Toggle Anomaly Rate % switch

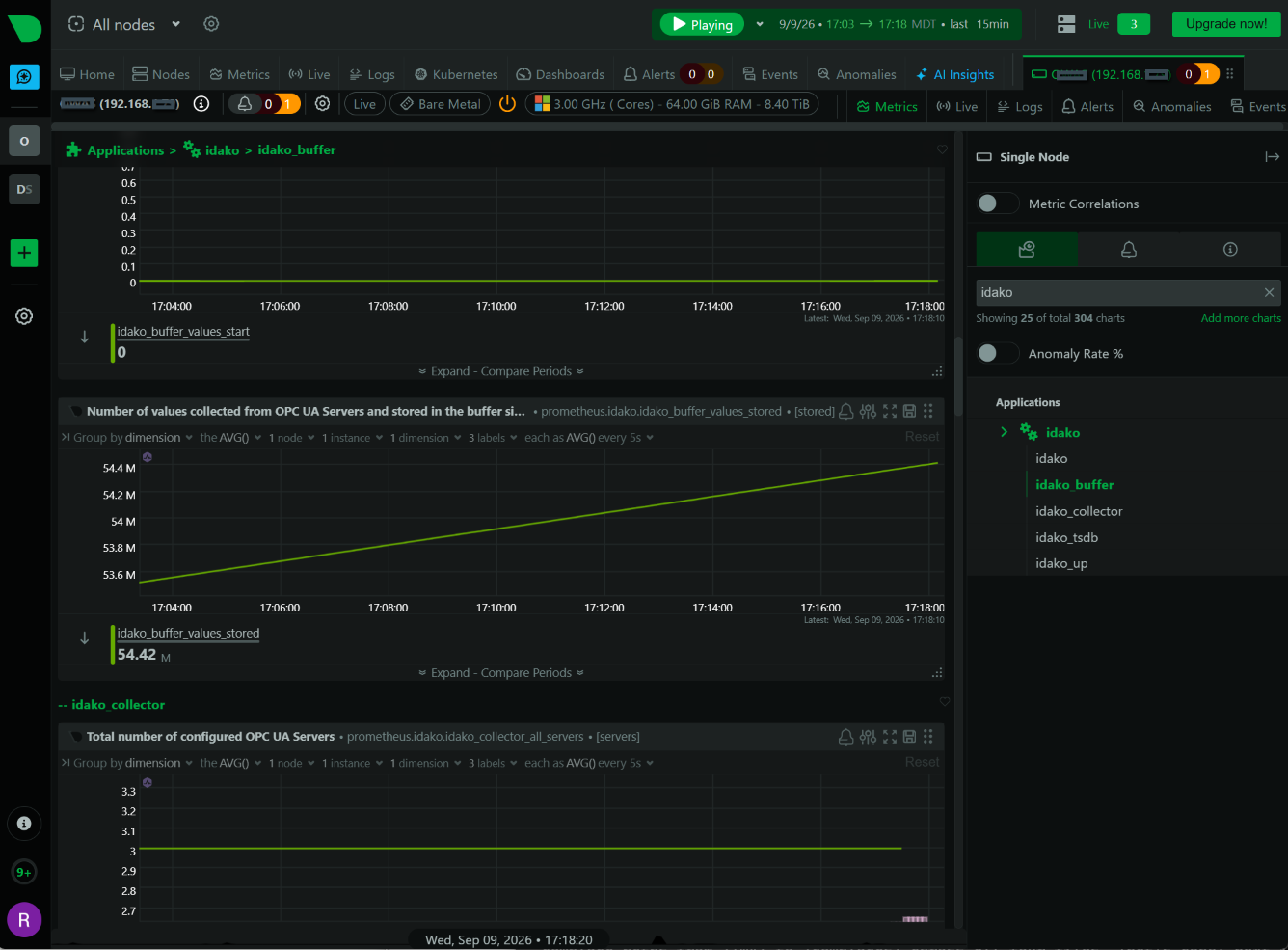997,354
